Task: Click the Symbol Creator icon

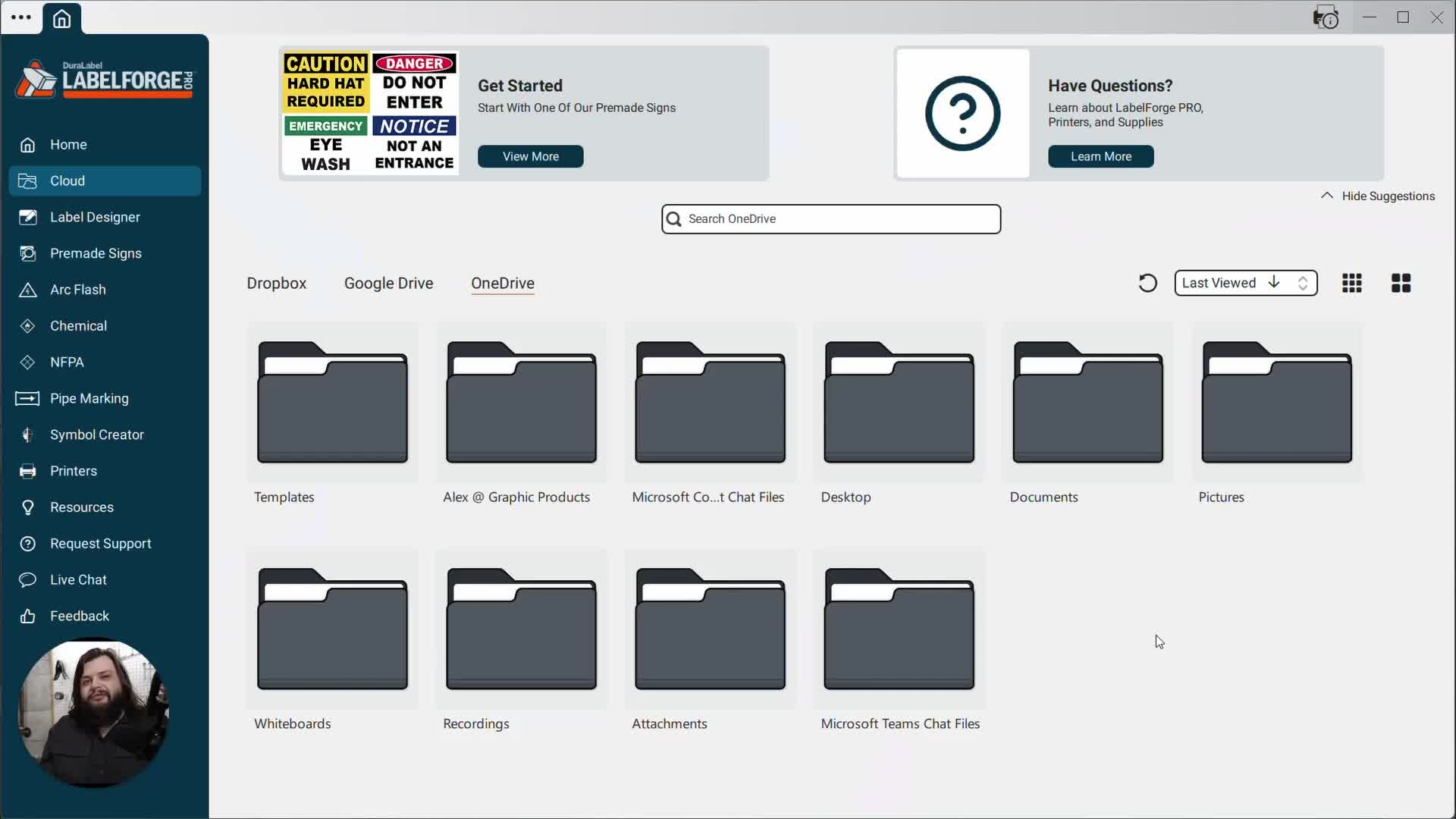Action: coord(28,435)
